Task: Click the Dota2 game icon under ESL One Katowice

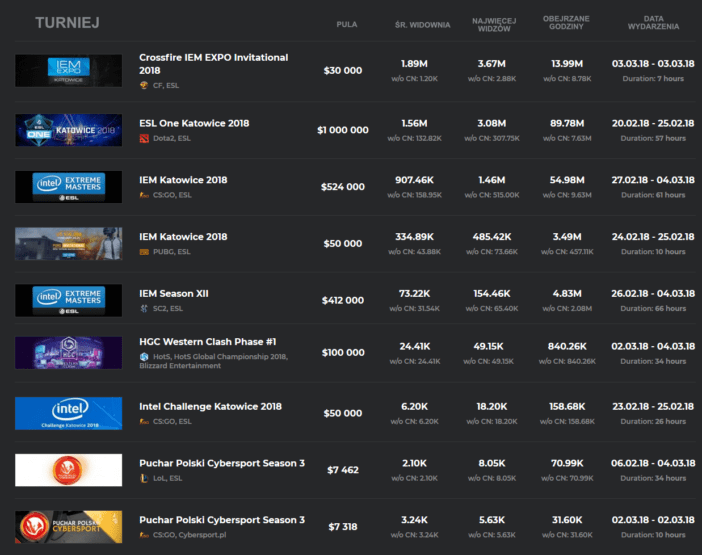Action: [144, 138]
